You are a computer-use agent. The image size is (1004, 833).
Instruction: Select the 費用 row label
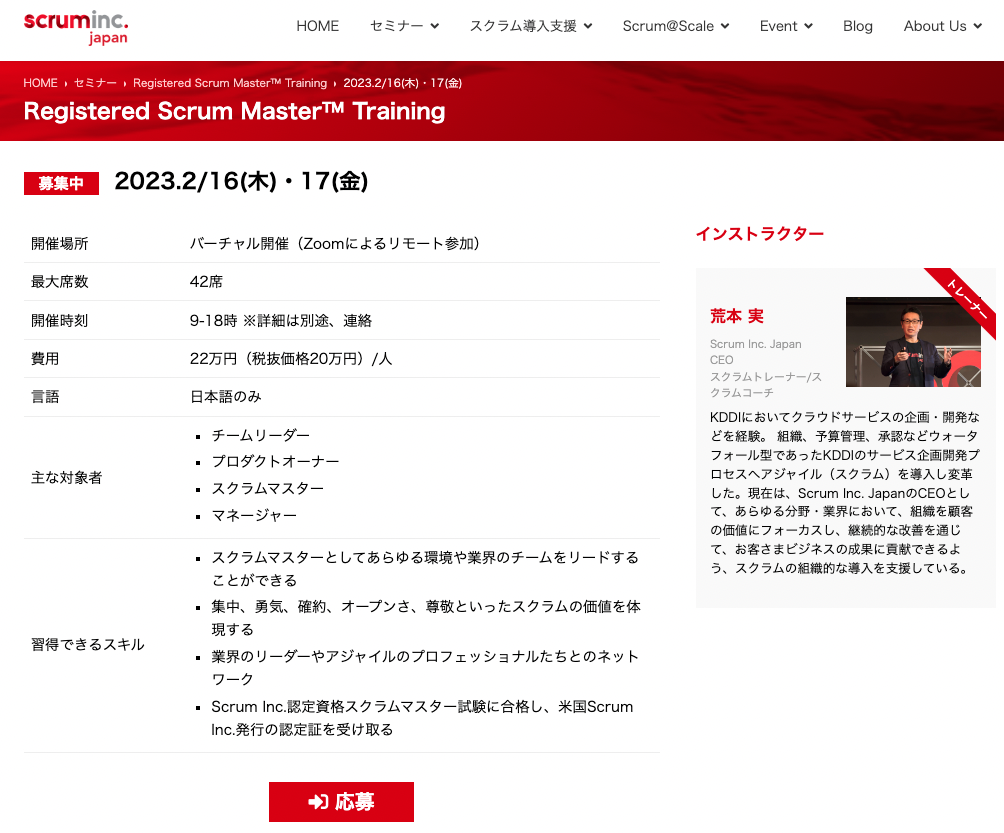pos(45,359)
